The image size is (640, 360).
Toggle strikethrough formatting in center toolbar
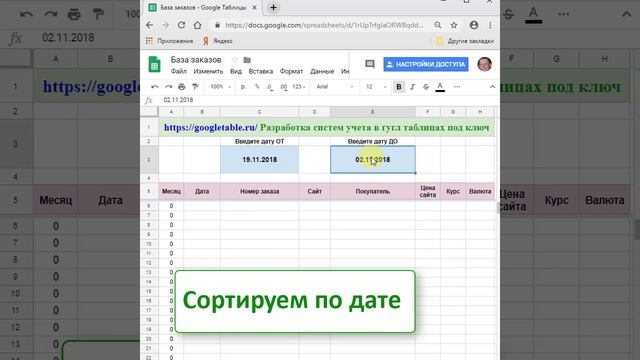click(426, 87)
